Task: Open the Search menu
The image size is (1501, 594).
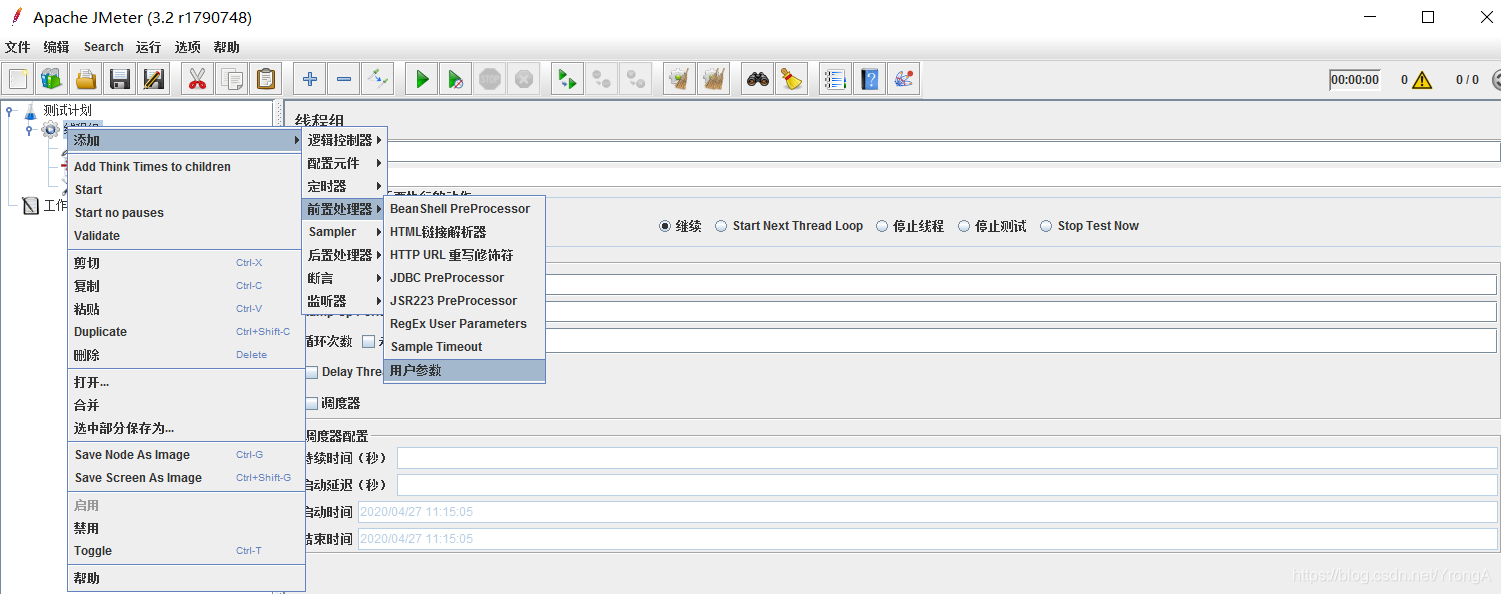Action: point(103,47)
